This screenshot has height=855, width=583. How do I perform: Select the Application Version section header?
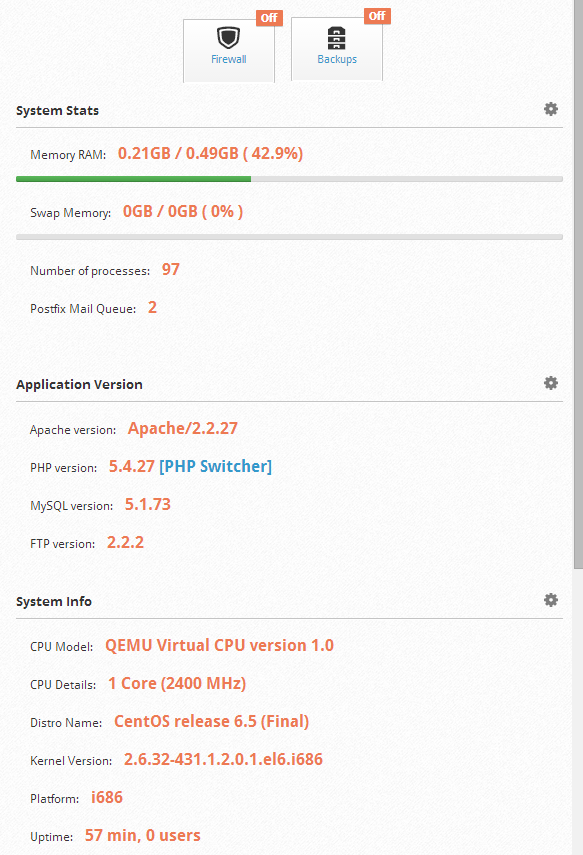[x=79, y=384]
